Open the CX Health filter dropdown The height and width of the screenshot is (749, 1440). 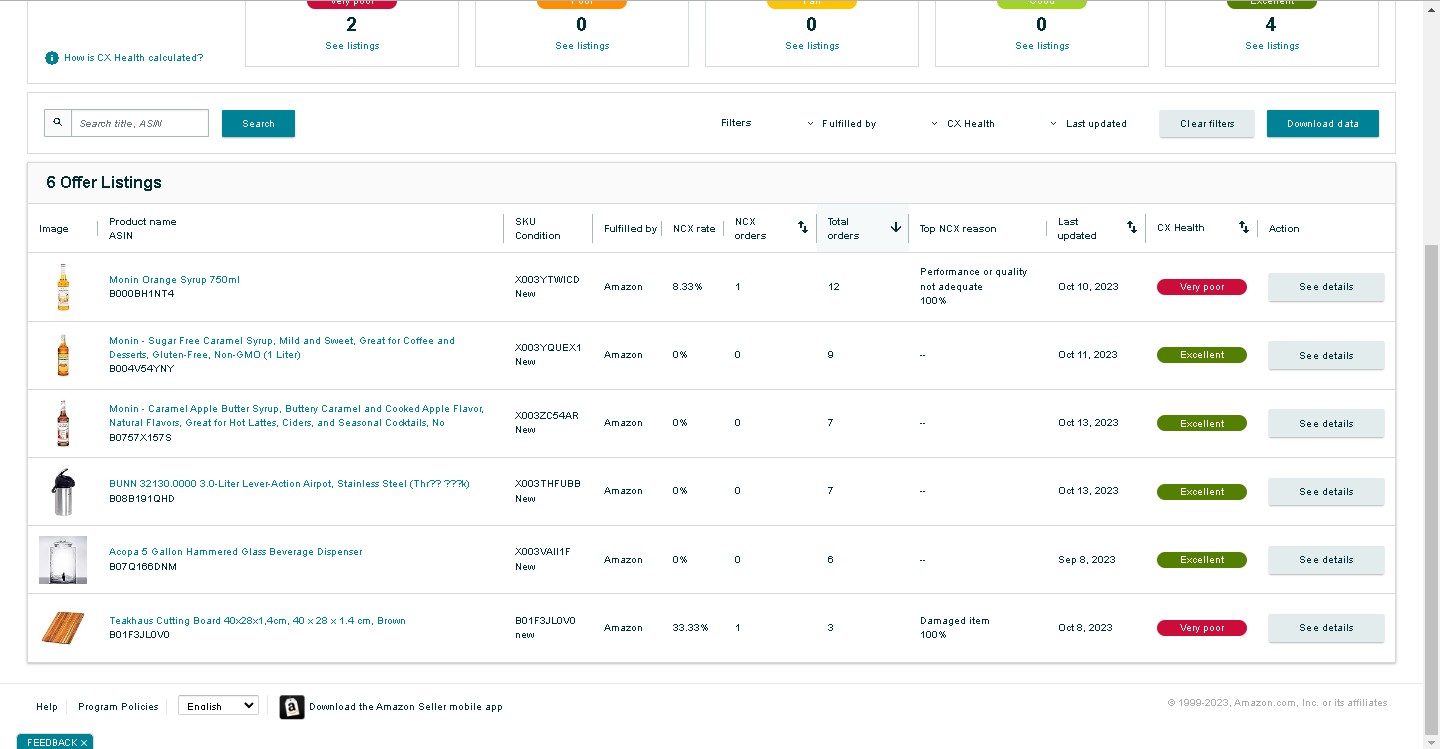tap(963, 124)
